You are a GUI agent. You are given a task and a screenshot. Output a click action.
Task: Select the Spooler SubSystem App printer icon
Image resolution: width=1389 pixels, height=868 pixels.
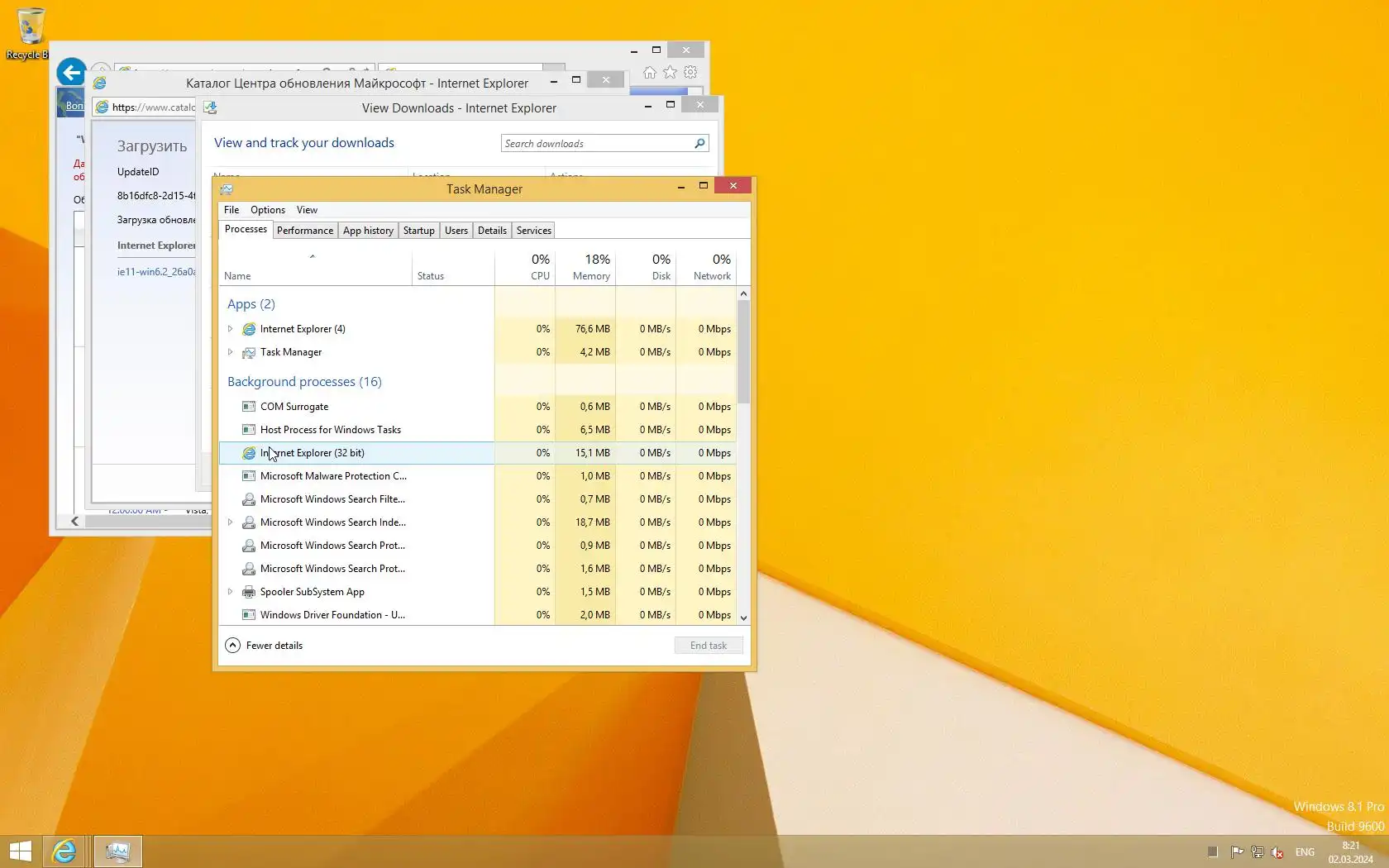tap(248, 592)
